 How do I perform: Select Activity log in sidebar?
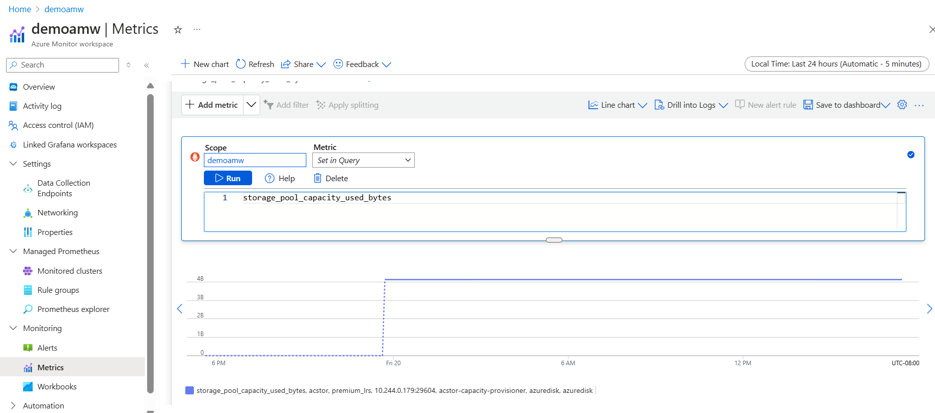(x=41, y=106)
